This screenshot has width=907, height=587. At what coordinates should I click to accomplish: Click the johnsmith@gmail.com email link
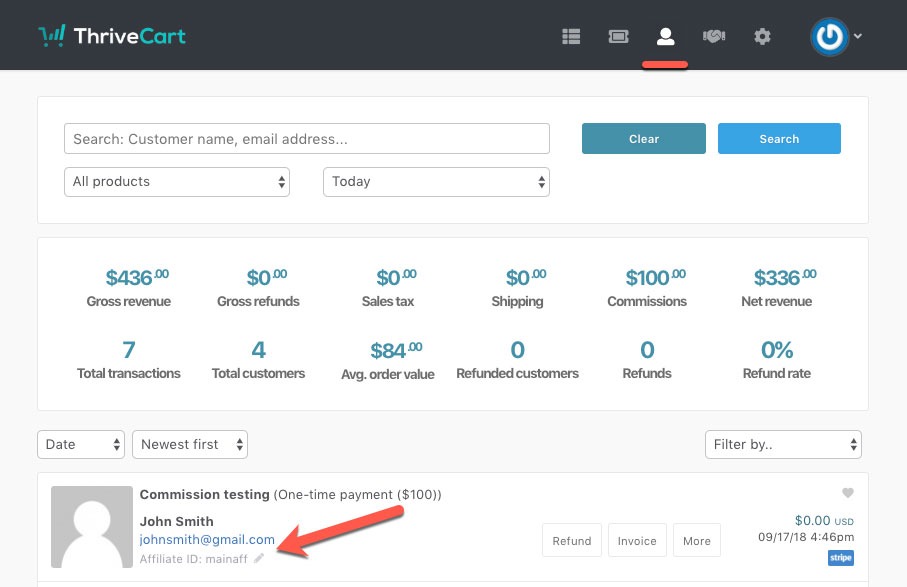point(207,540)
